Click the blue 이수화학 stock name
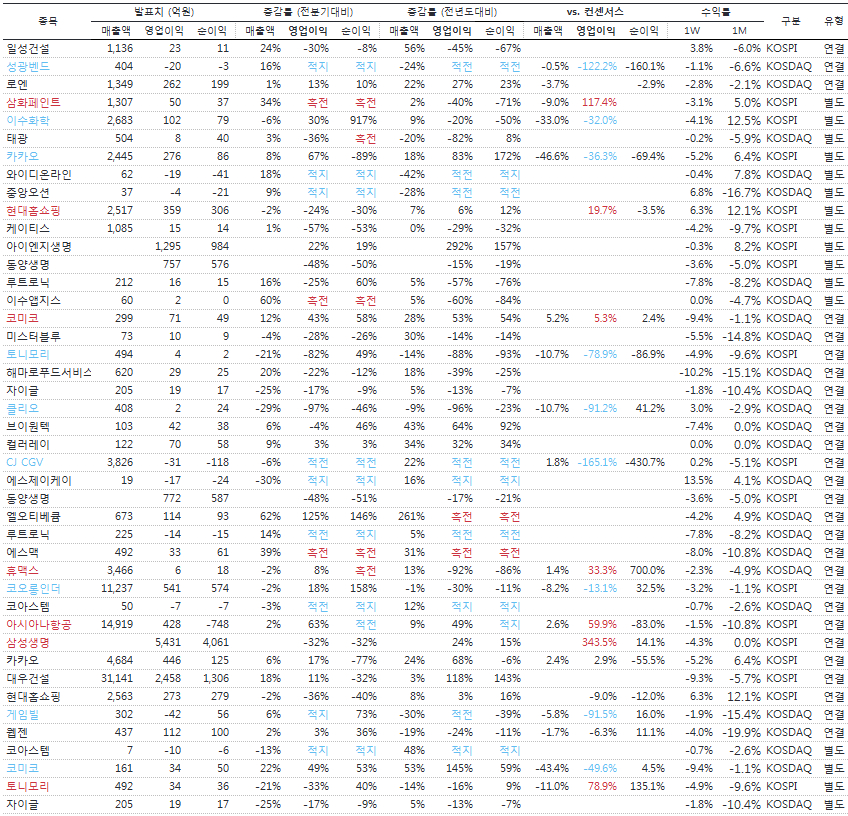Image resolution: width=848 pixels, height=816 pixels. click(x=28, y=121)
